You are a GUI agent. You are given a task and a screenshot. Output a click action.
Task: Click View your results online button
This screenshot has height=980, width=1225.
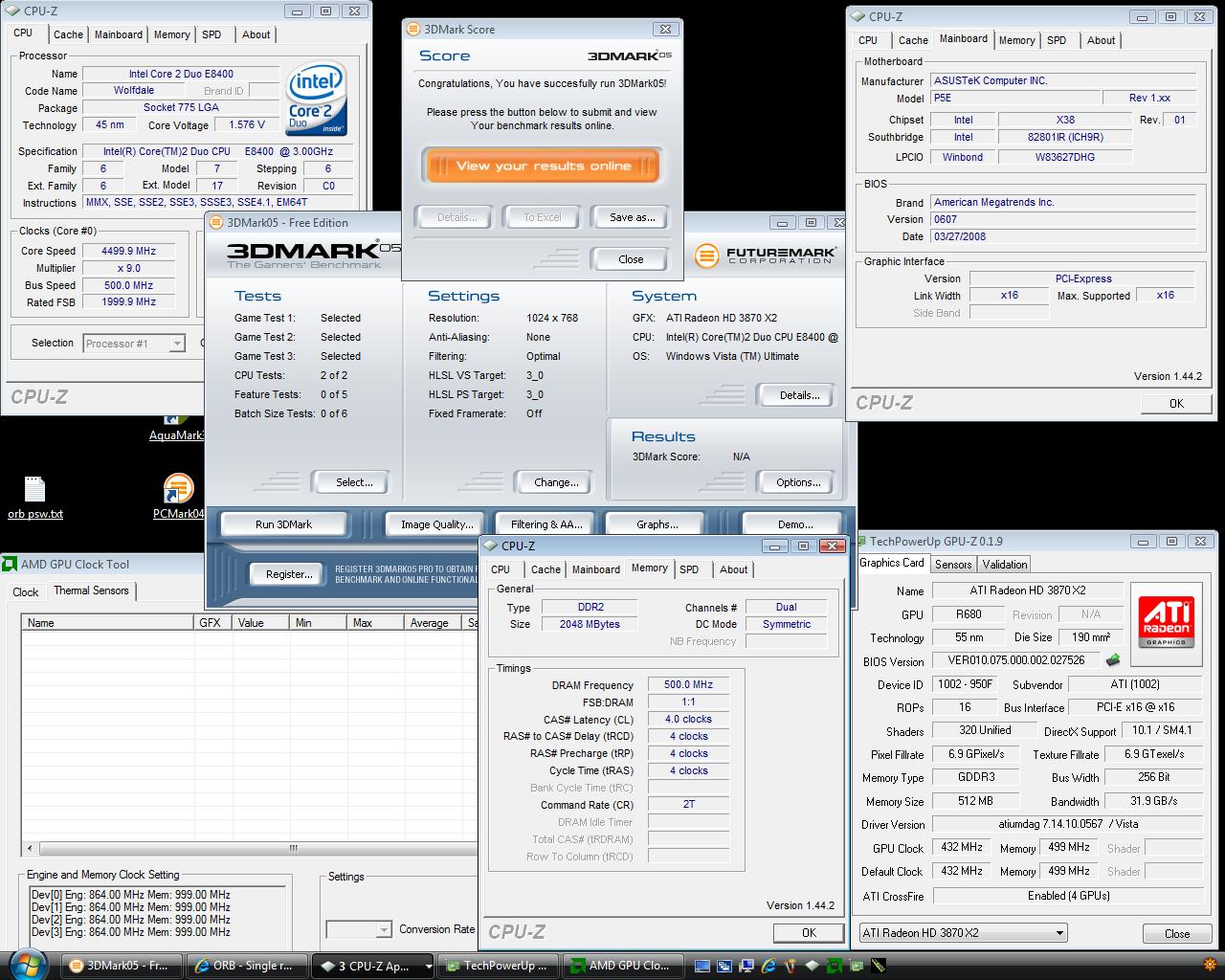[x=543, y=166]
